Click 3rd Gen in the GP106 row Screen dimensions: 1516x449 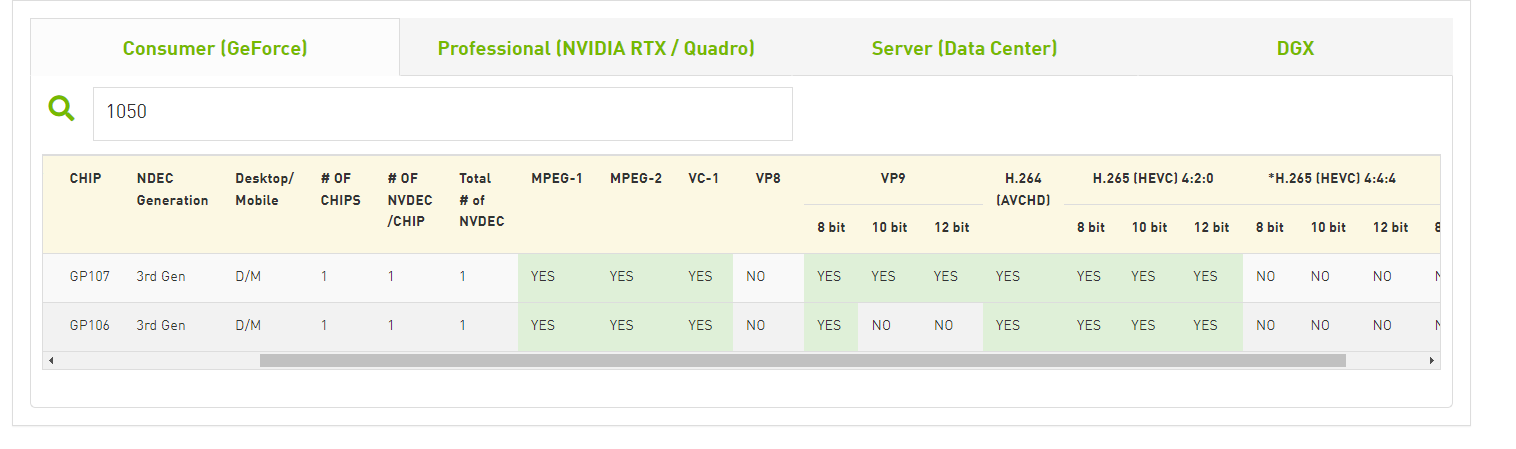coord(161,326)
